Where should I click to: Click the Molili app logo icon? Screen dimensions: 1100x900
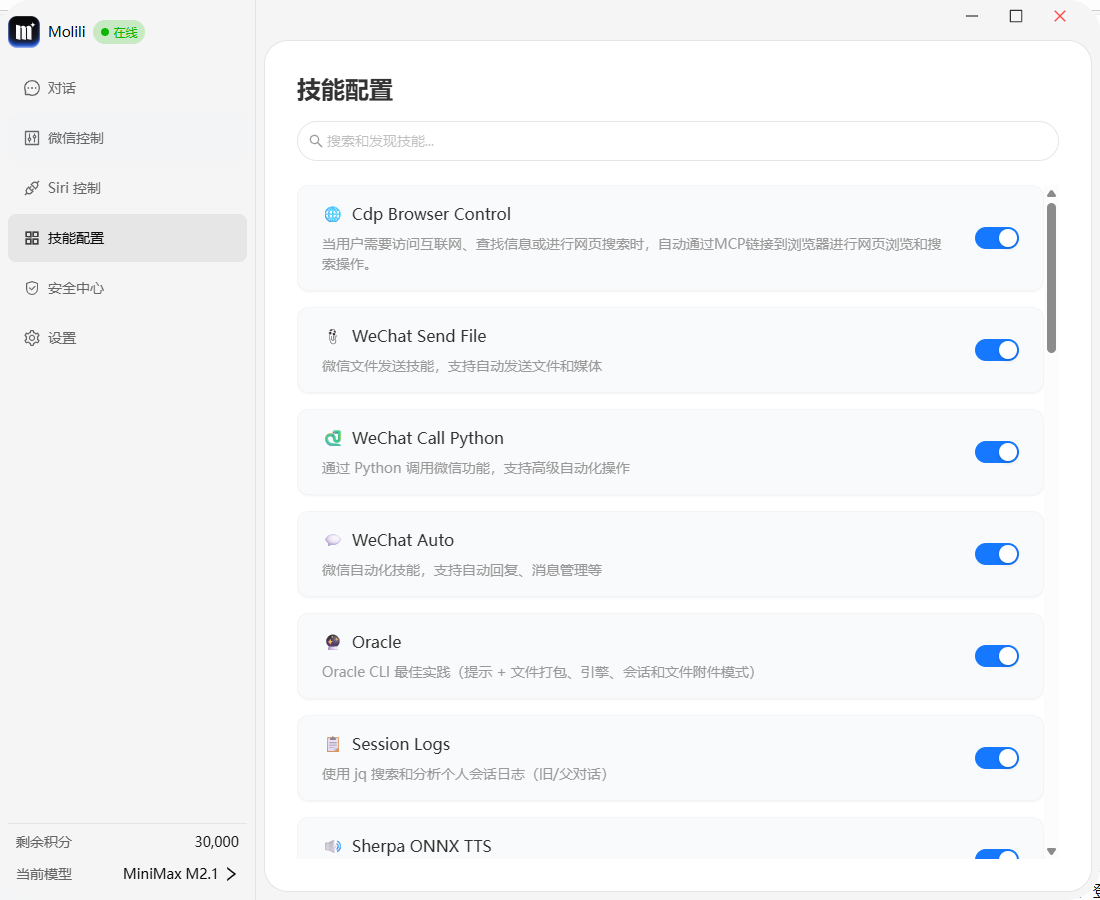click(x=24, y=32)
